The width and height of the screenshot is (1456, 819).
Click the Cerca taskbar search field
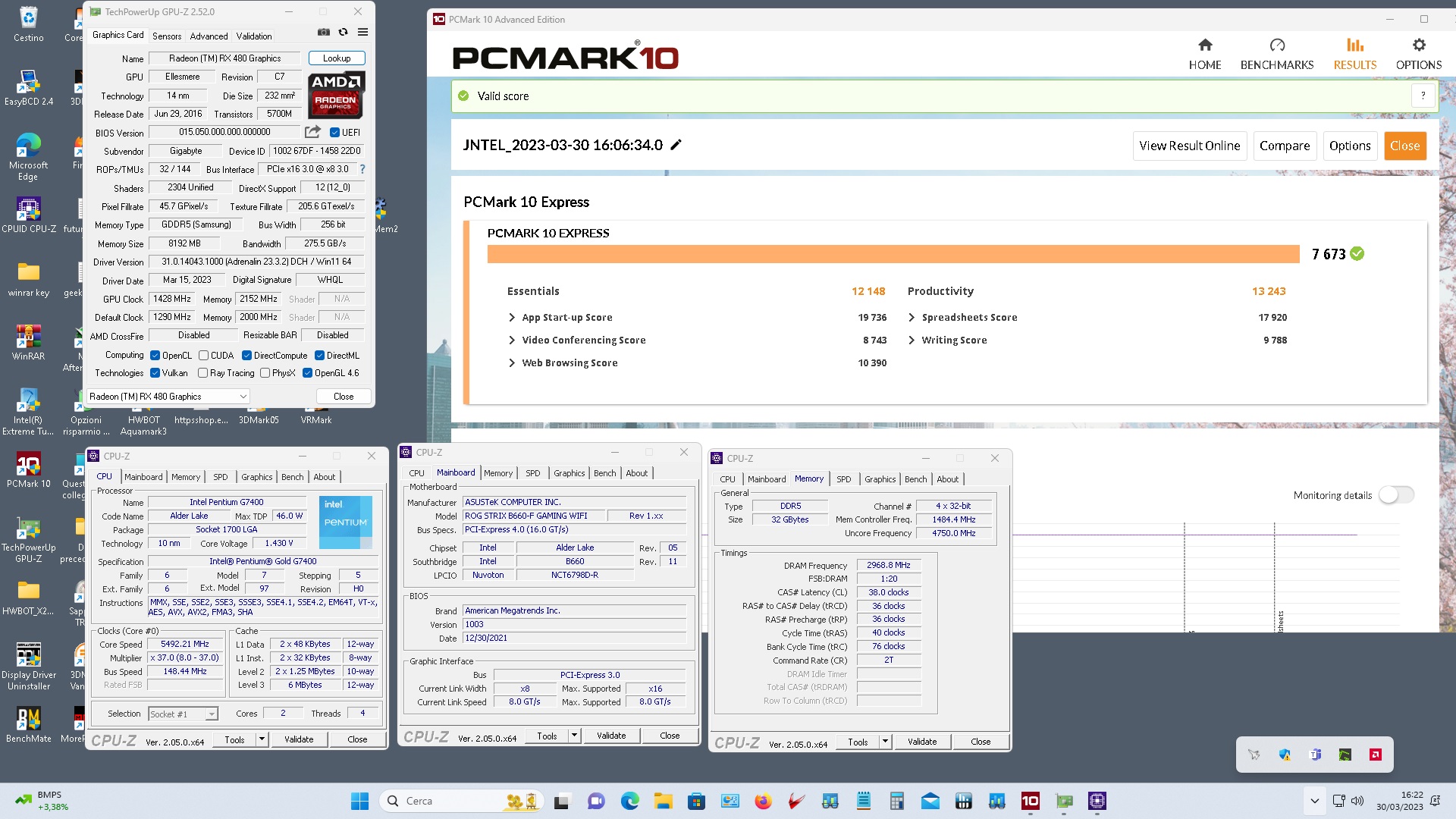coord(461,801)
